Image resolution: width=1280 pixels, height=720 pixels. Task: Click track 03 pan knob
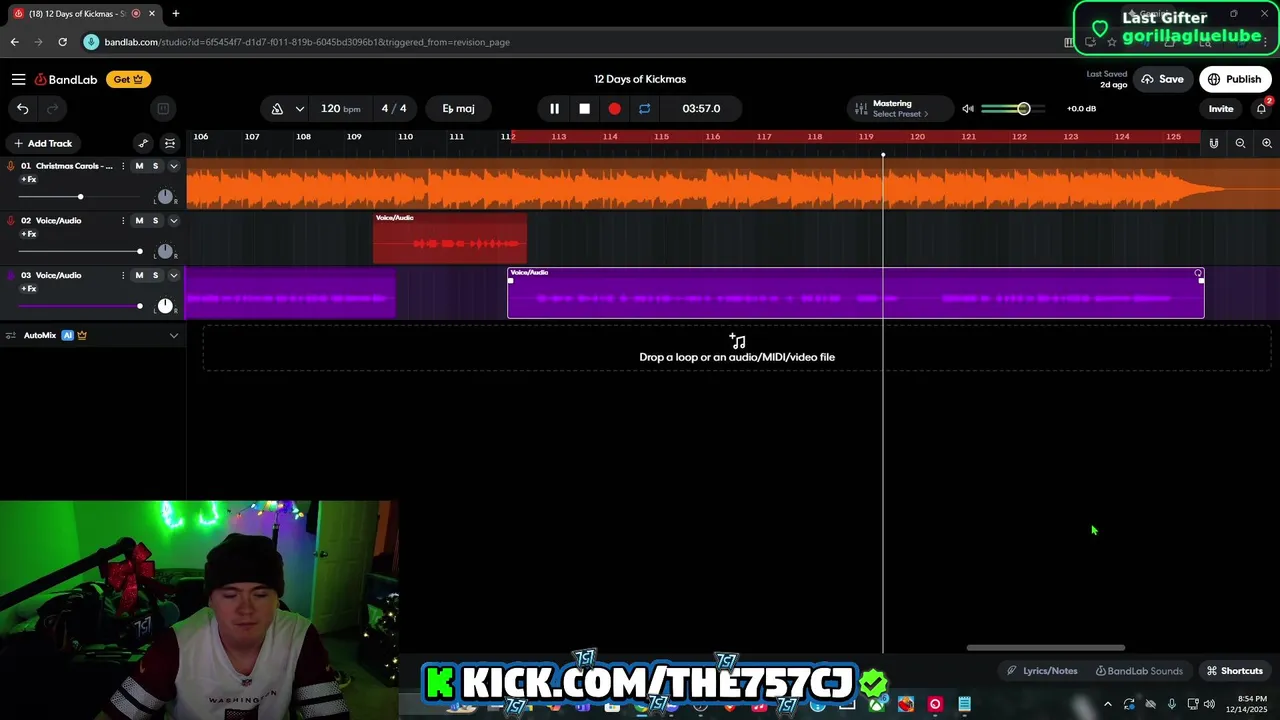coord(165,305)
